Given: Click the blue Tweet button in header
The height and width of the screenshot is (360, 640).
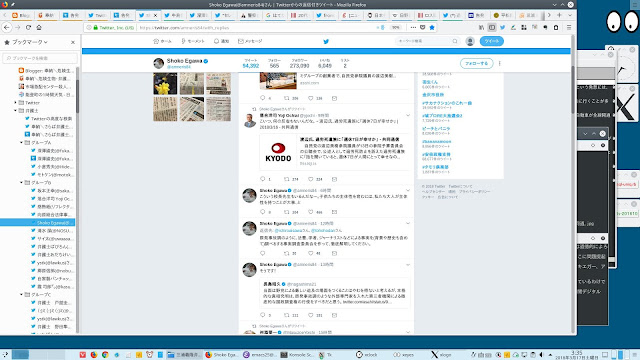Looking at the screenshot, I should coord(491,41).
